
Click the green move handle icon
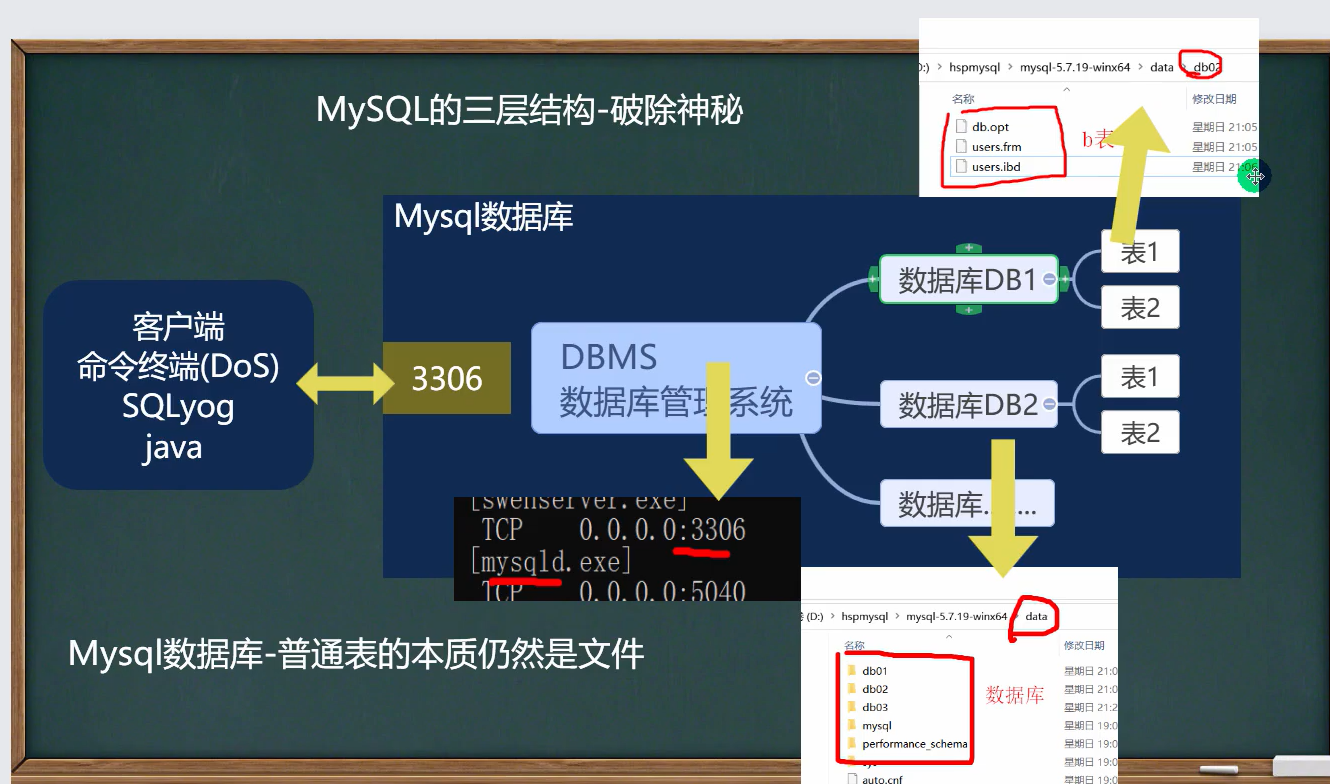pyautogui.click(x=1255, y=176)
